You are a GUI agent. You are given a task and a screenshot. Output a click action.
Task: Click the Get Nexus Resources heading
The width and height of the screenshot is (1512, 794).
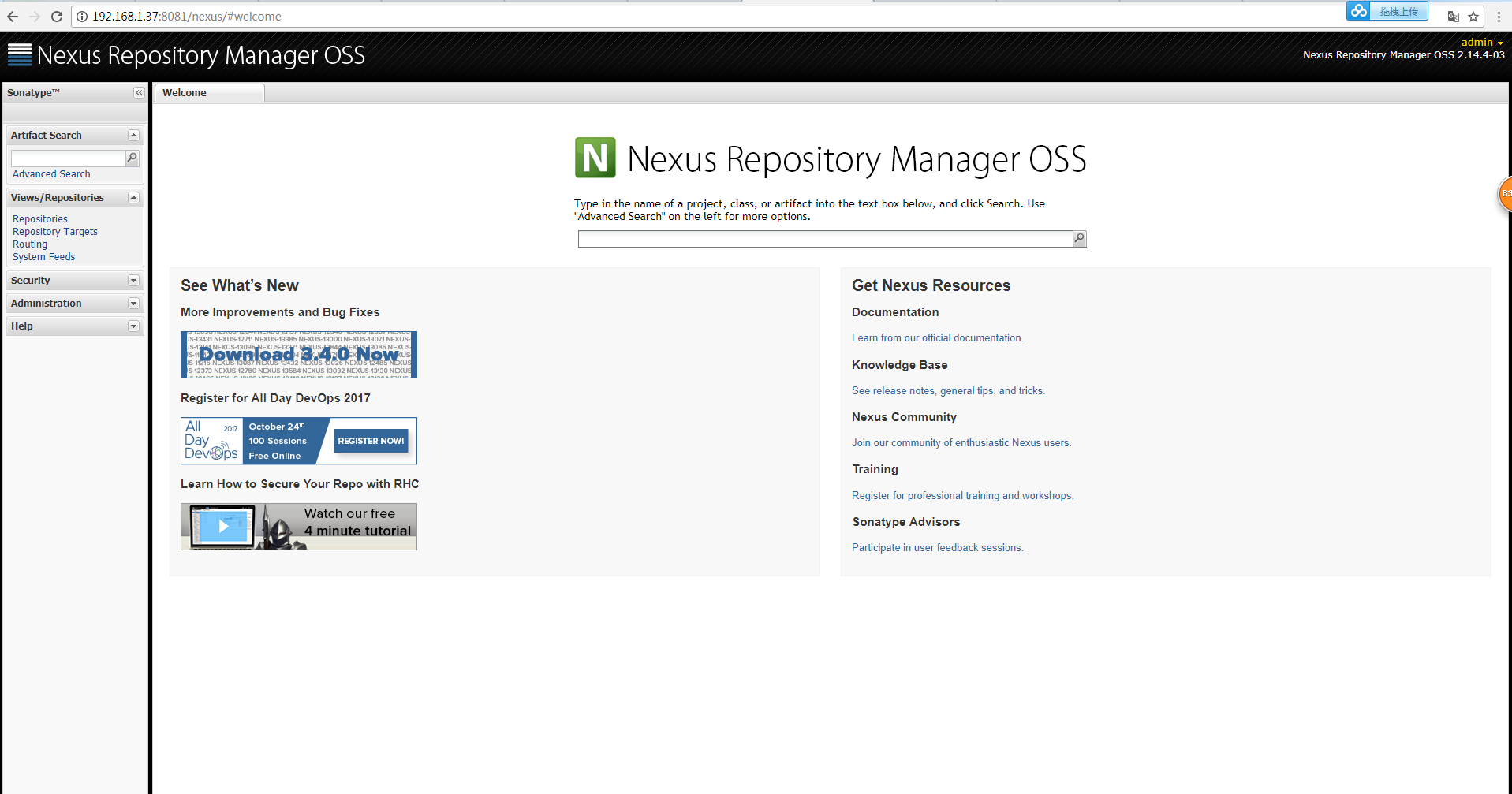pos(931,285)
